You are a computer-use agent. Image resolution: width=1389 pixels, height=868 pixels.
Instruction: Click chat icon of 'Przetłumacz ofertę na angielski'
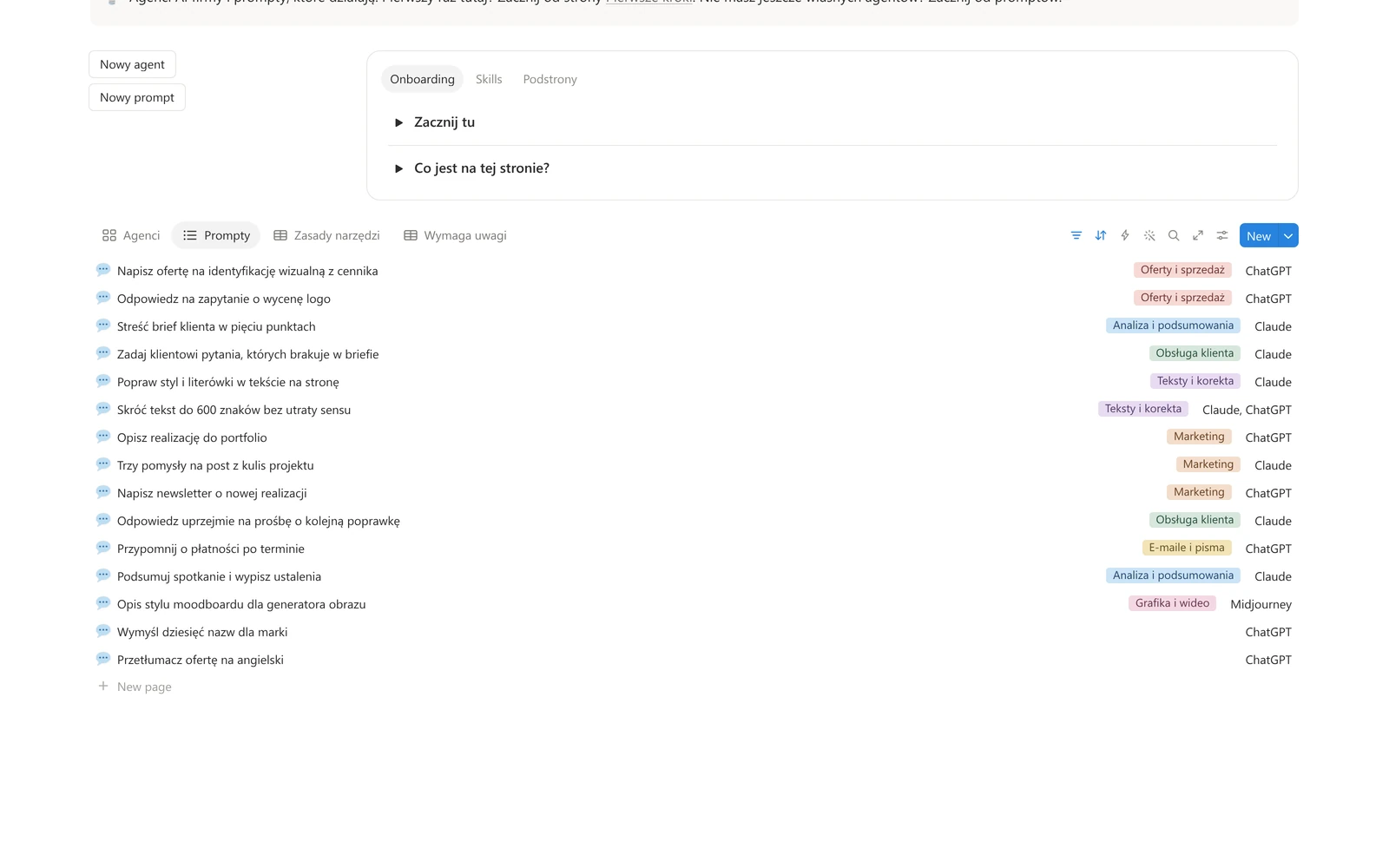click(103, 659)
